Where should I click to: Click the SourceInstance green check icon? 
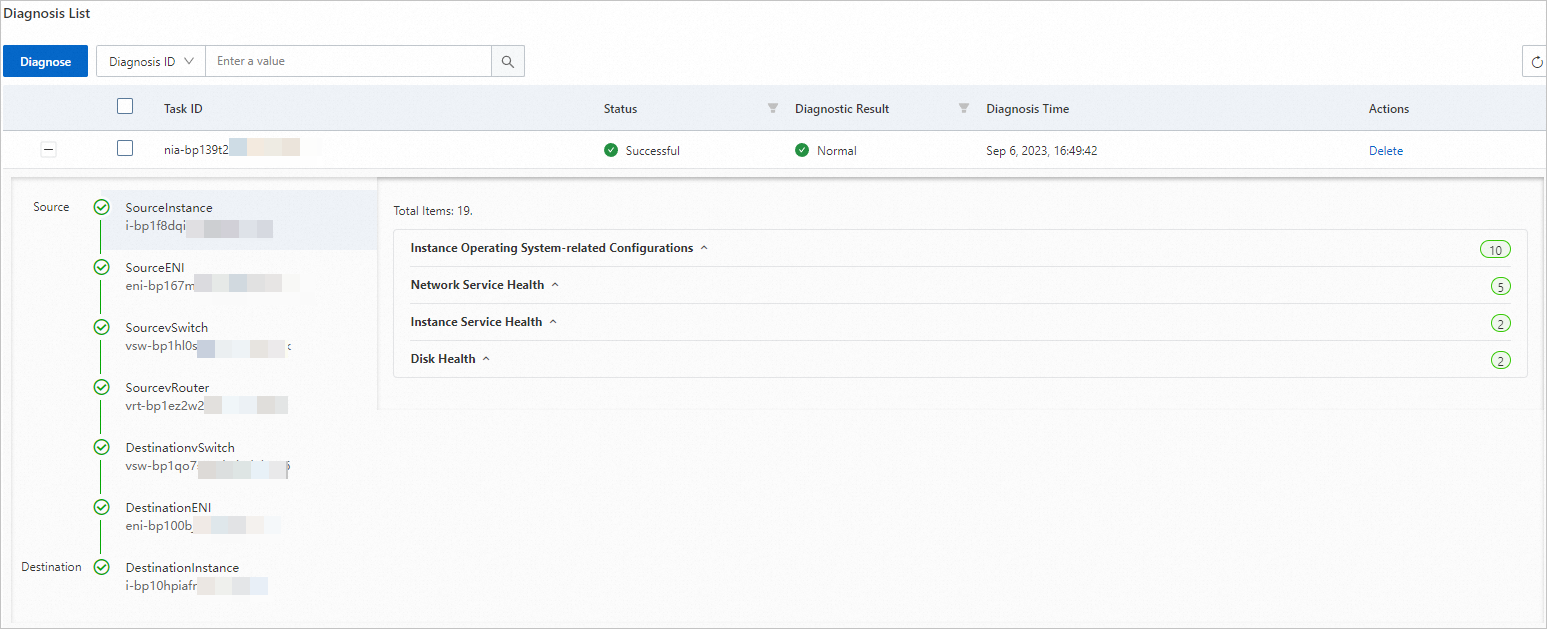(x=101, y=207)
